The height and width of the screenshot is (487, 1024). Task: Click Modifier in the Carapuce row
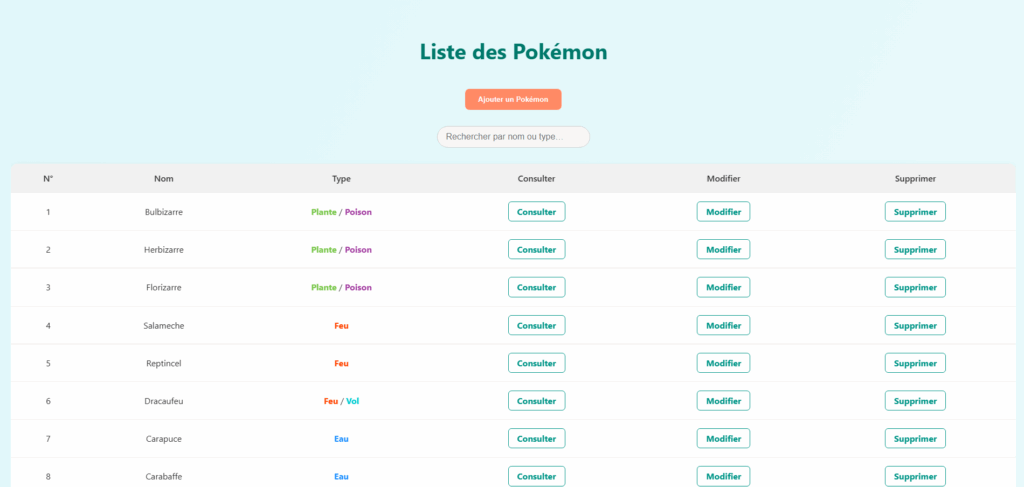[723, 439]
